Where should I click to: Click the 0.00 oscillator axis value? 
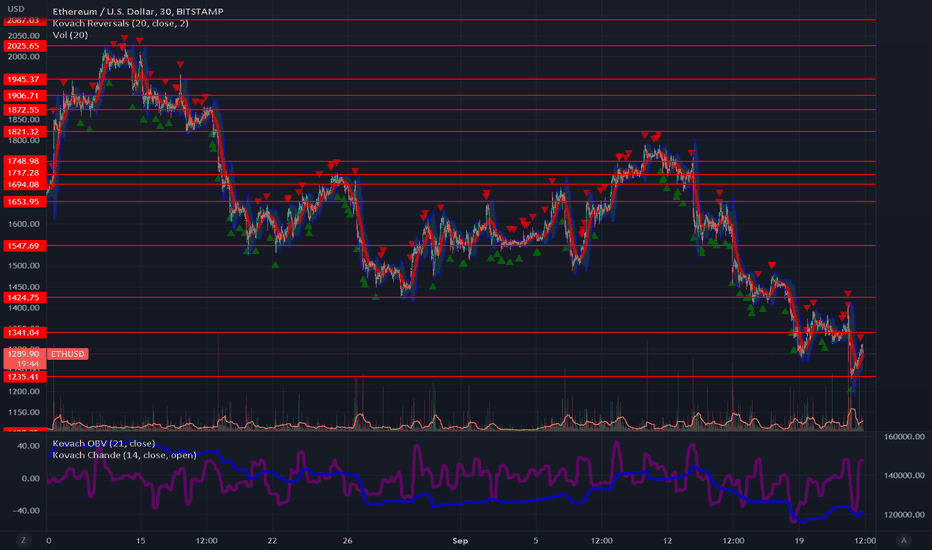tap(31, 478)
